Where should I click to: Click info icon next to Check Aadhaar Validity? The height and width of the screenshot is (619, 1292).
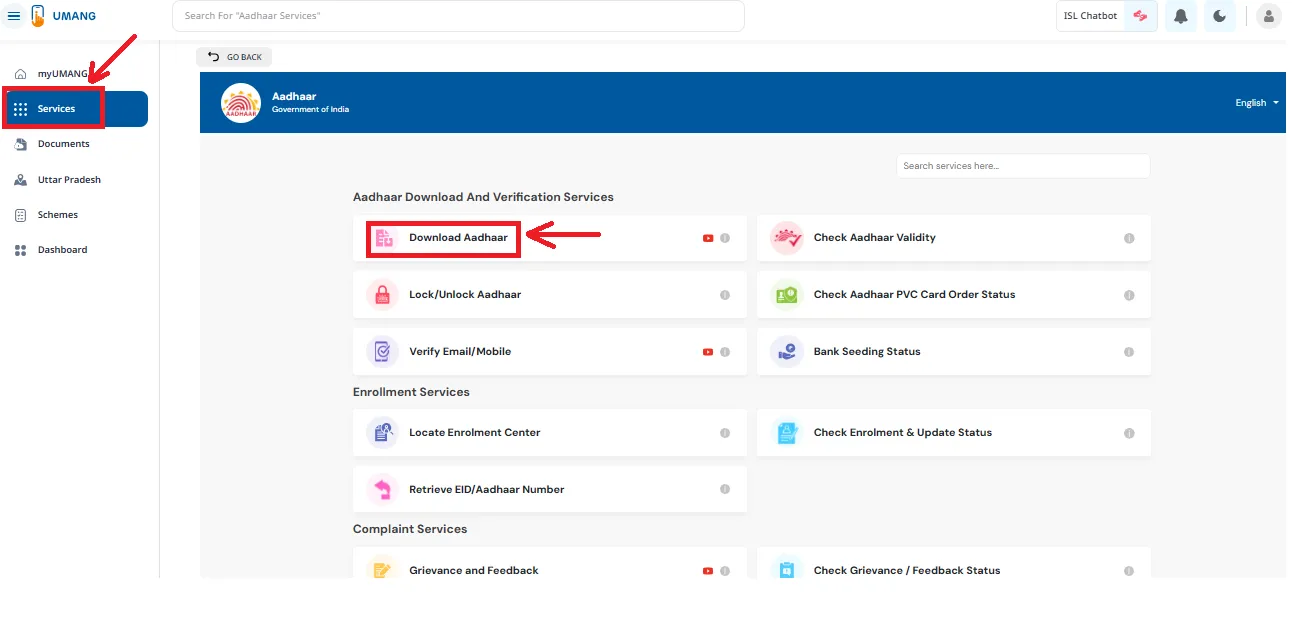(x=1129, y=238)
